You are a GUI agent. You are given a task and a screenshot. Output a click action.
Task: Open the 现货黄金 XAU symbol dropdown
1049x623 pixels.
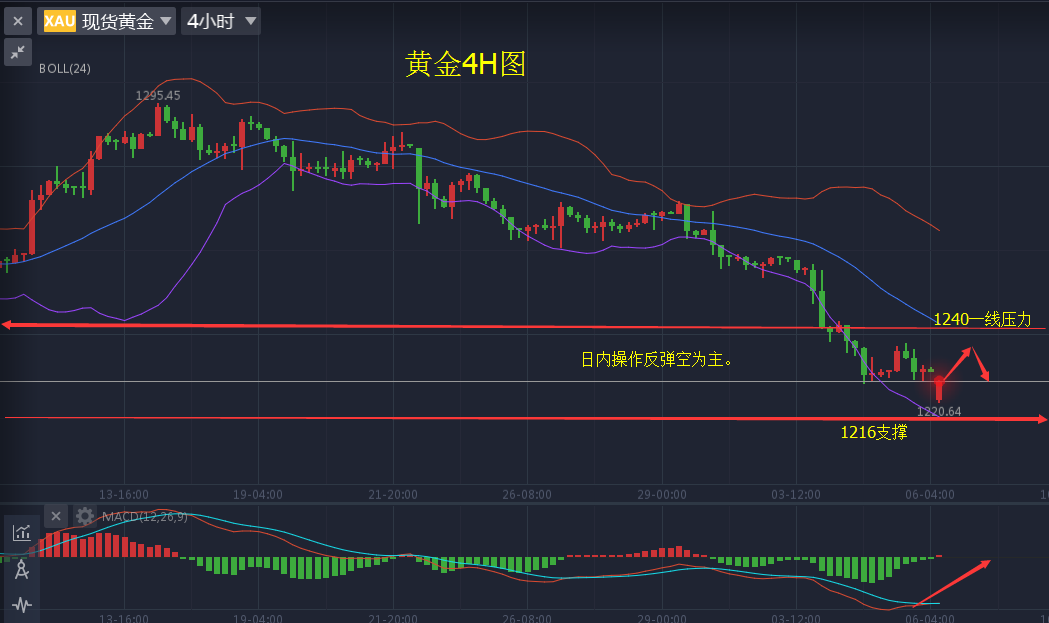108,21
